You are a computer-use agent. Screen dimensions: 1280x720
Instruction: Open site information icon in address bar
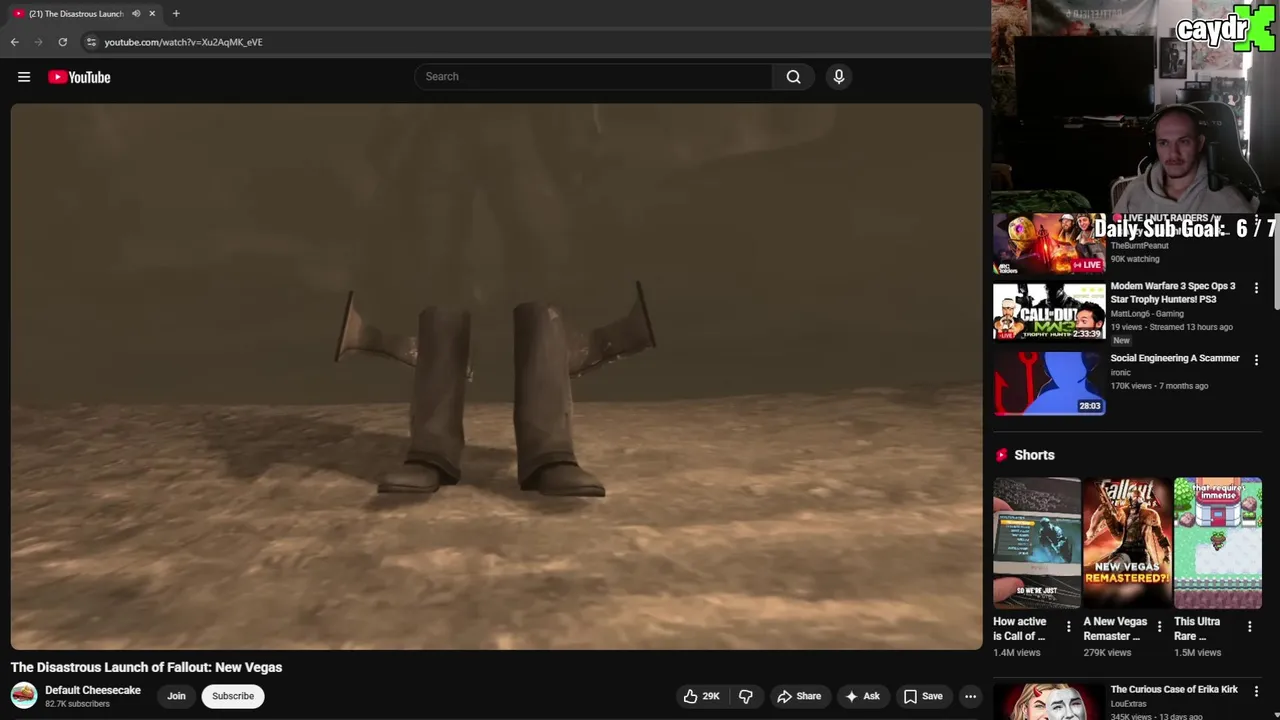point(91,42)
